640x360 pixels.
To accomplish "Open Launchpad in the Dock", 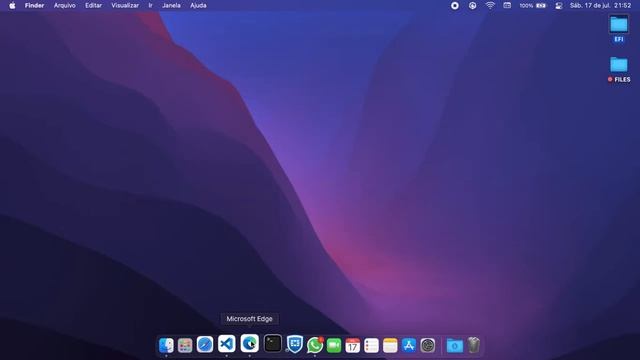I will [185, 345].
